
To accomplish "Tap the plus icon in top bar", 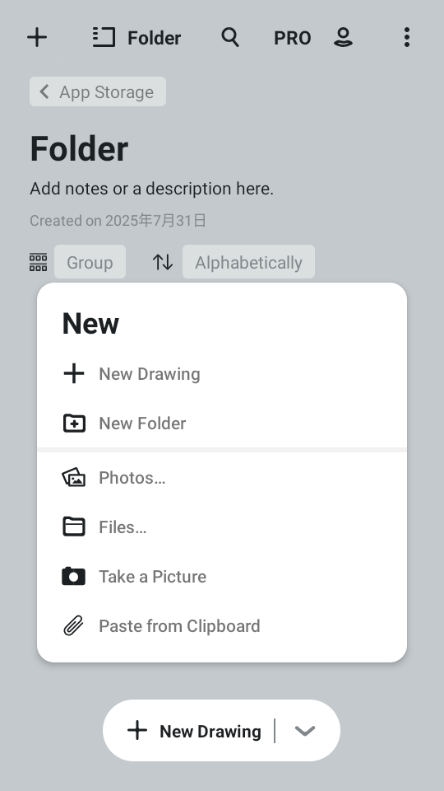I will pos(37,37).
